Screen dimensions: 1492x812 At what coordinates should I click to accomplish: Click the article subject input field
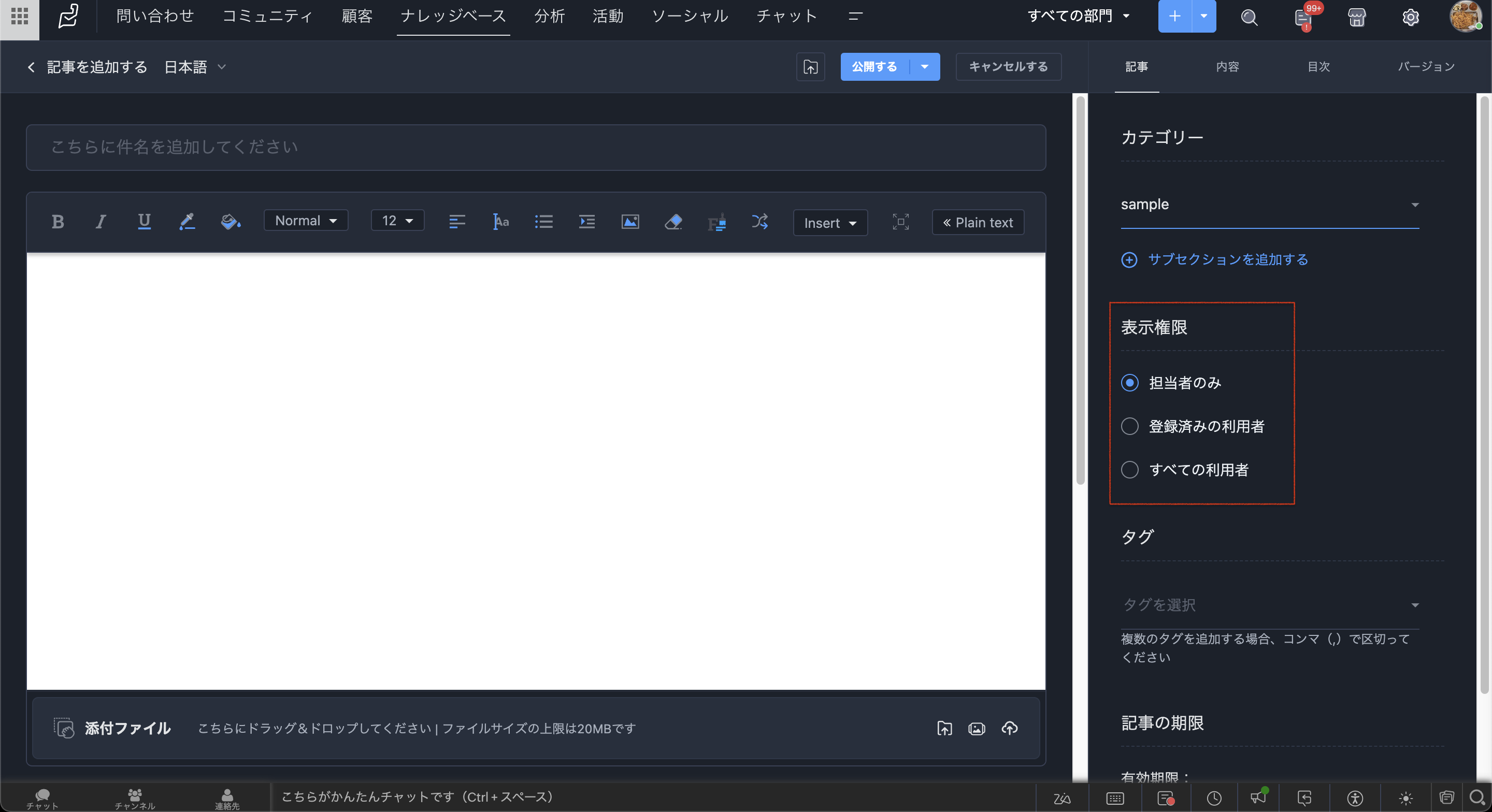pos(535,147)
